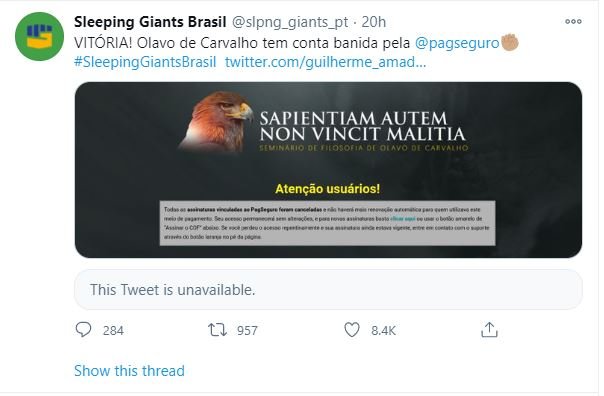
Task: Click the reply speech bubble icon
Action: pyautogui.click(x=83, y=330)
